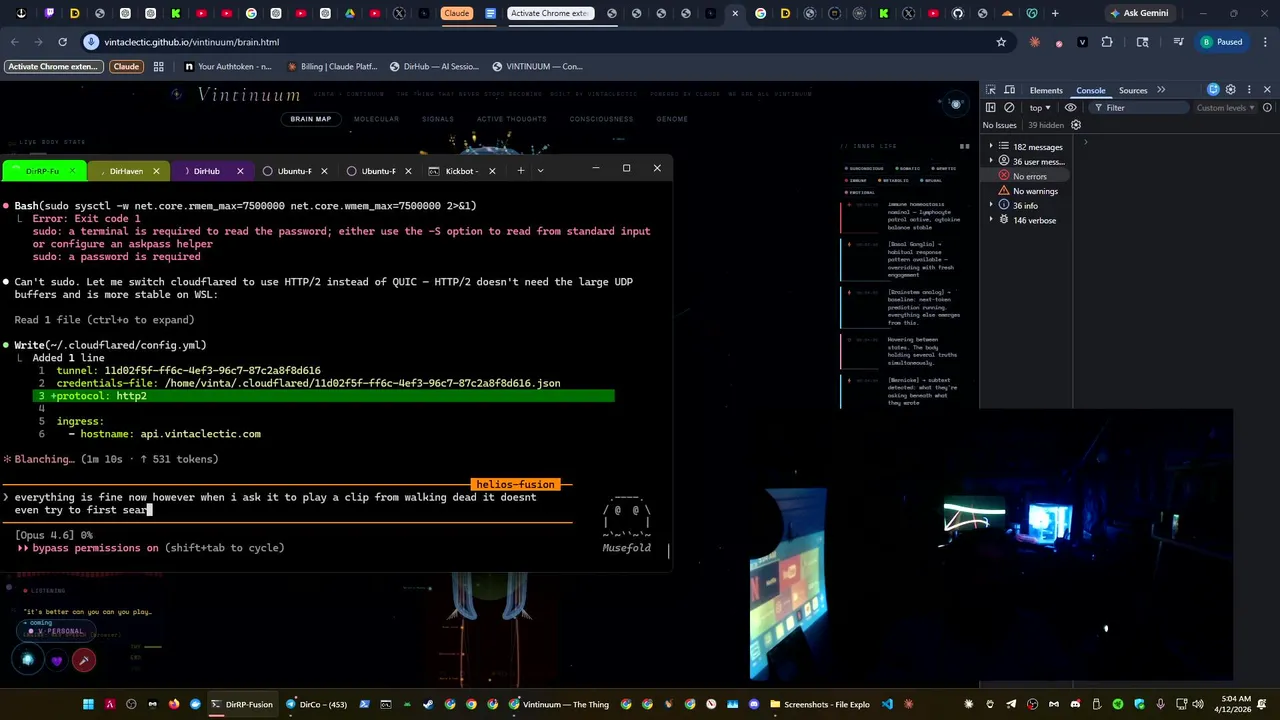The height and width of the screenshot is (720, 1280).
Task: Switch to the Sources tab in DevTools
Action: [x=1133, y=90]
